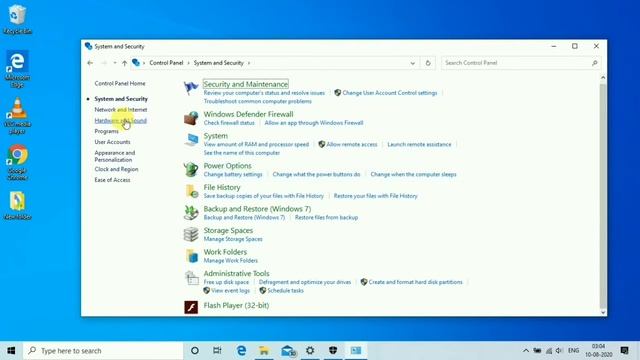
Task: Expand the chevron after System and Security breadcrumb
Action: [x=249, y=63]
